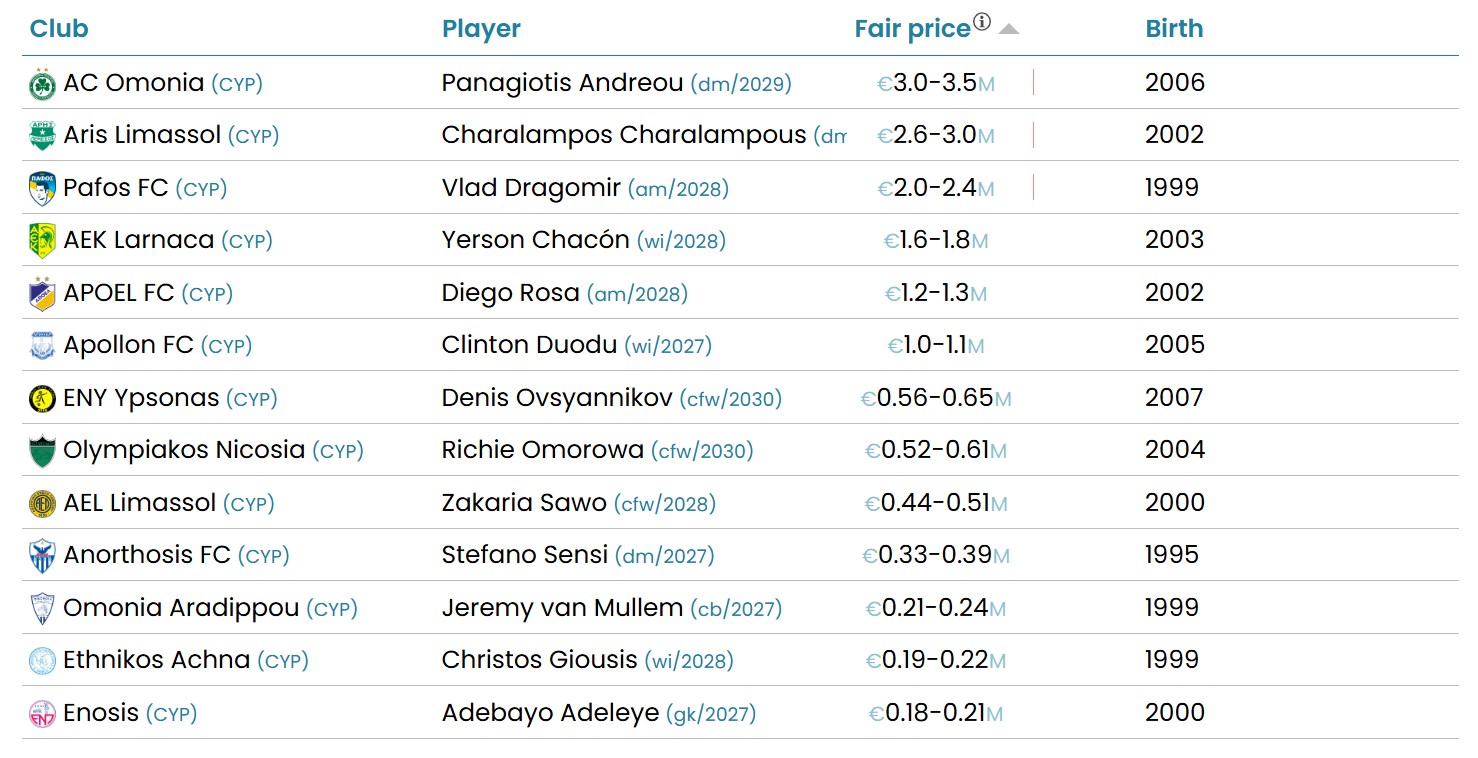Image resolution: width=1478 pixels, height=758 pixels.
Task: Sort table by Birth column header
Action: click(1174, 29)
